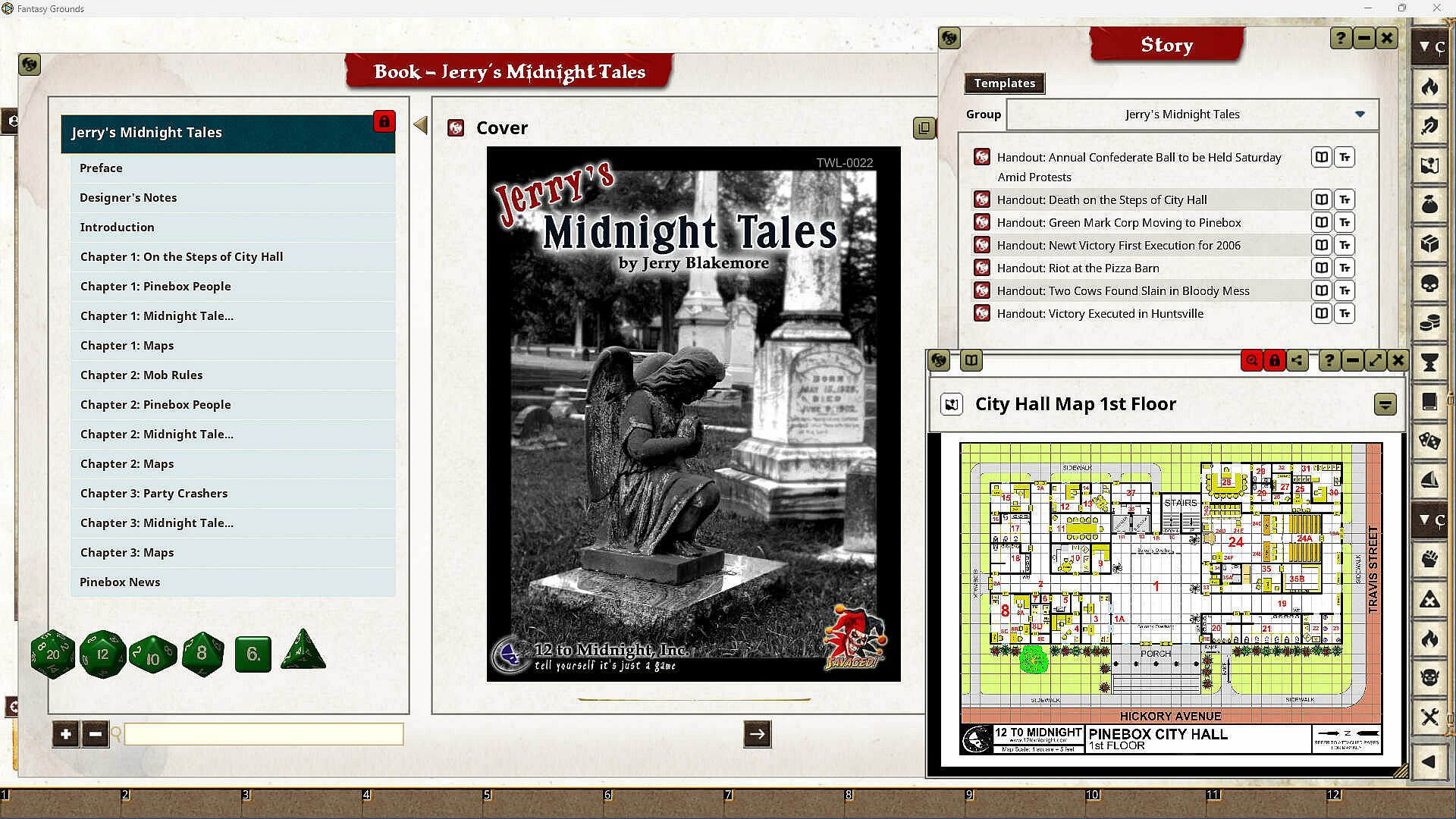Click the Tr icon beside Green Mark Corp handout

click(x=1345, y=222)
